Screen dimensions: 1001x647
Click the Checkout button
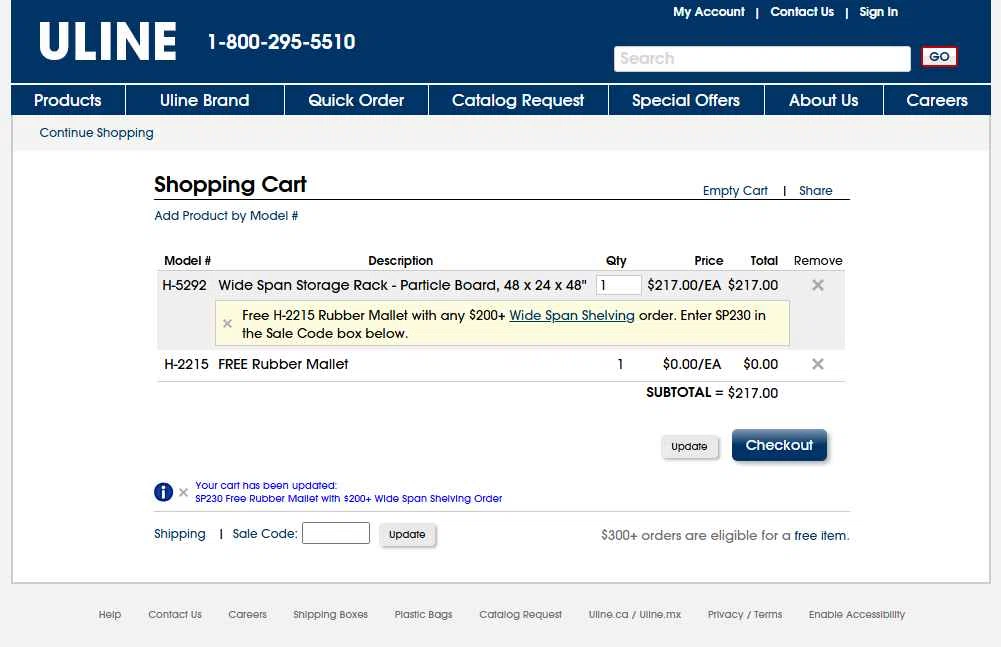tap(779, 446)
